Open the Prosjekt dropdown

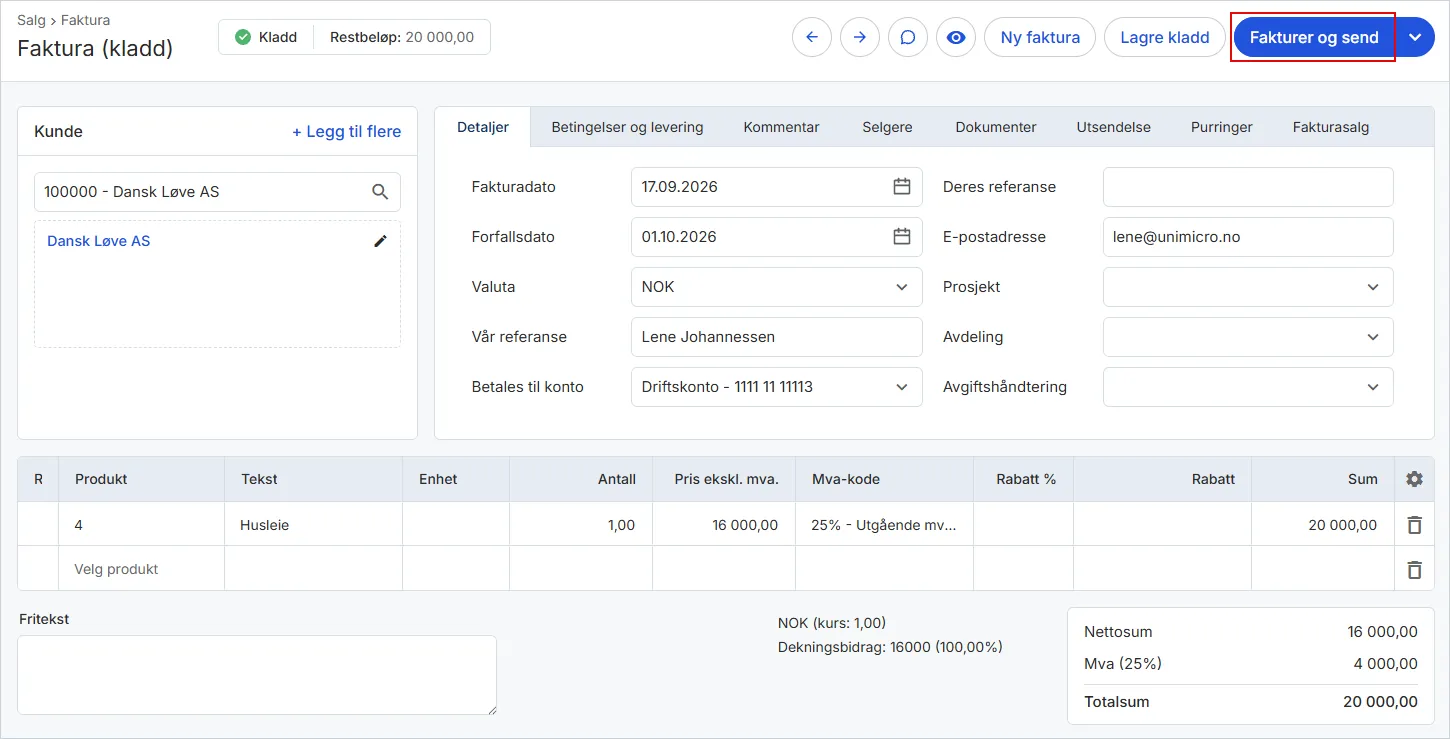1248,287
